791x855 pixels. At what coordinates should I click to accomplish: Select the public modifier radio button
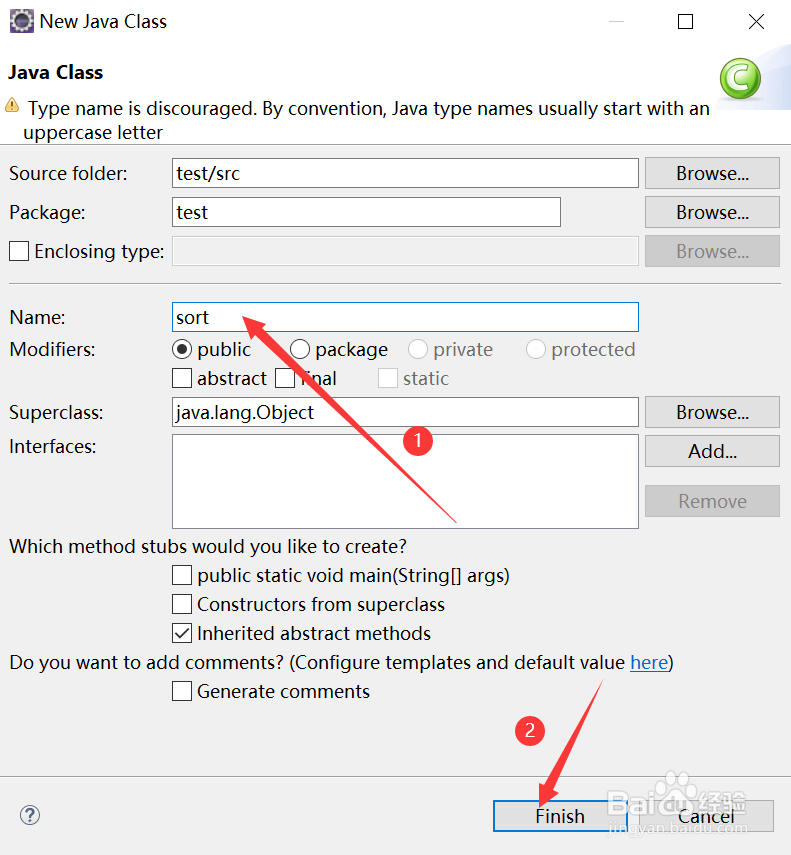pos(182,349)
